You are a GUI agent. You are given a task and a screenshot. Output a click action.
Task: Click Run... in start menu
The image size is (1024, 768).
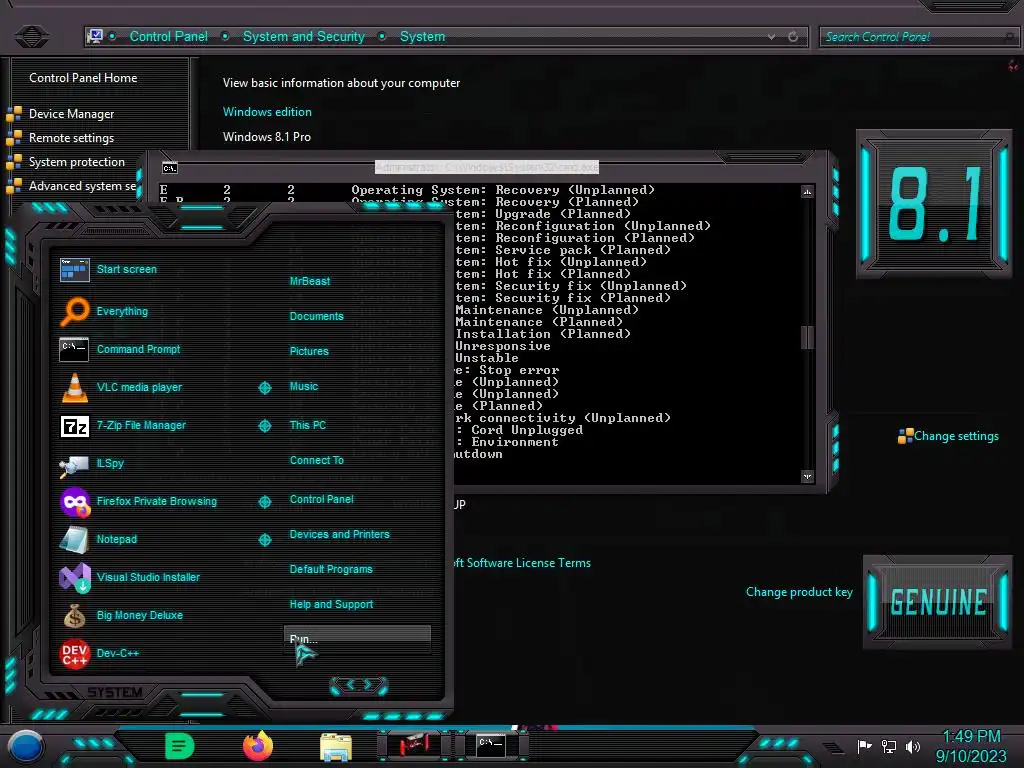click(357, 639)
